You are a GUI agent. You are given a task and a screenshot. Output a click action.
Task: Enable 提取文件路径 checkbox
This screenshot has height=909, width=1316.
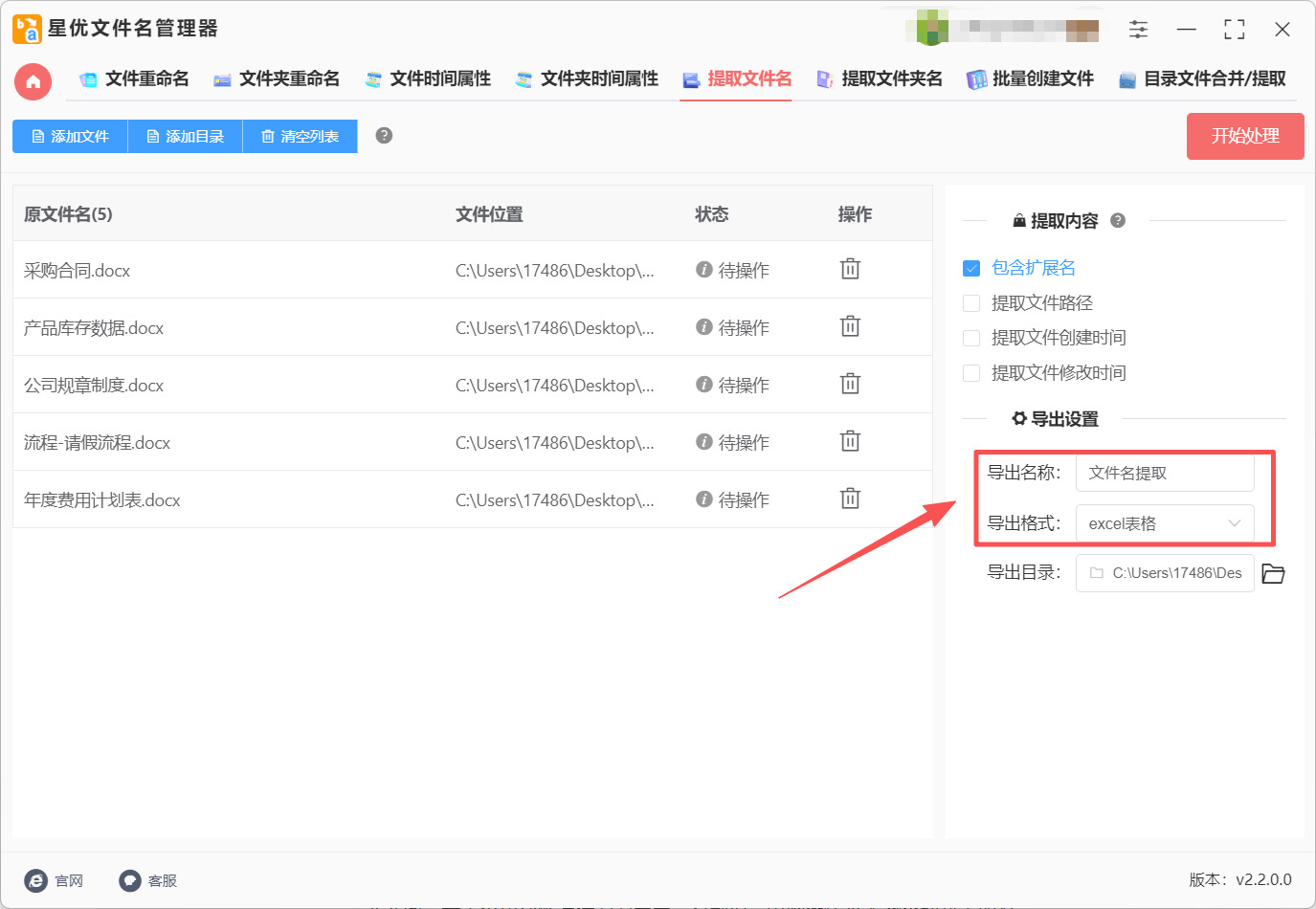click(x=971, y=303)
